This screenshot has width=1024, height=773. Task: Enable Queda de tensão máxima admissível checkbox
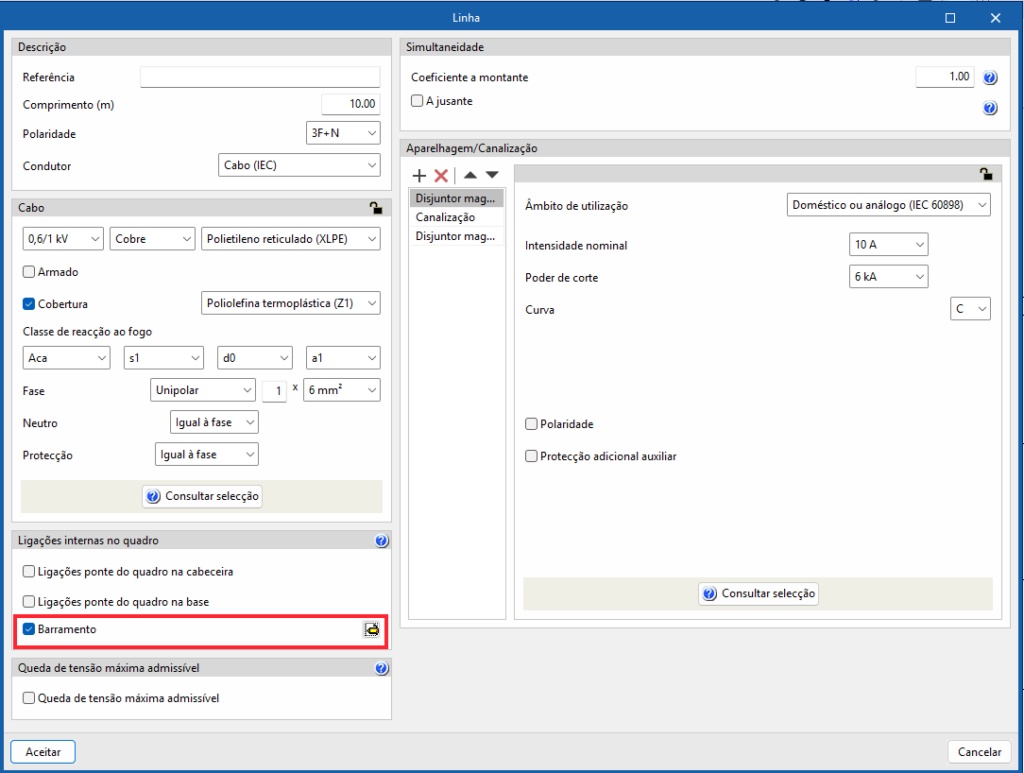29,698
